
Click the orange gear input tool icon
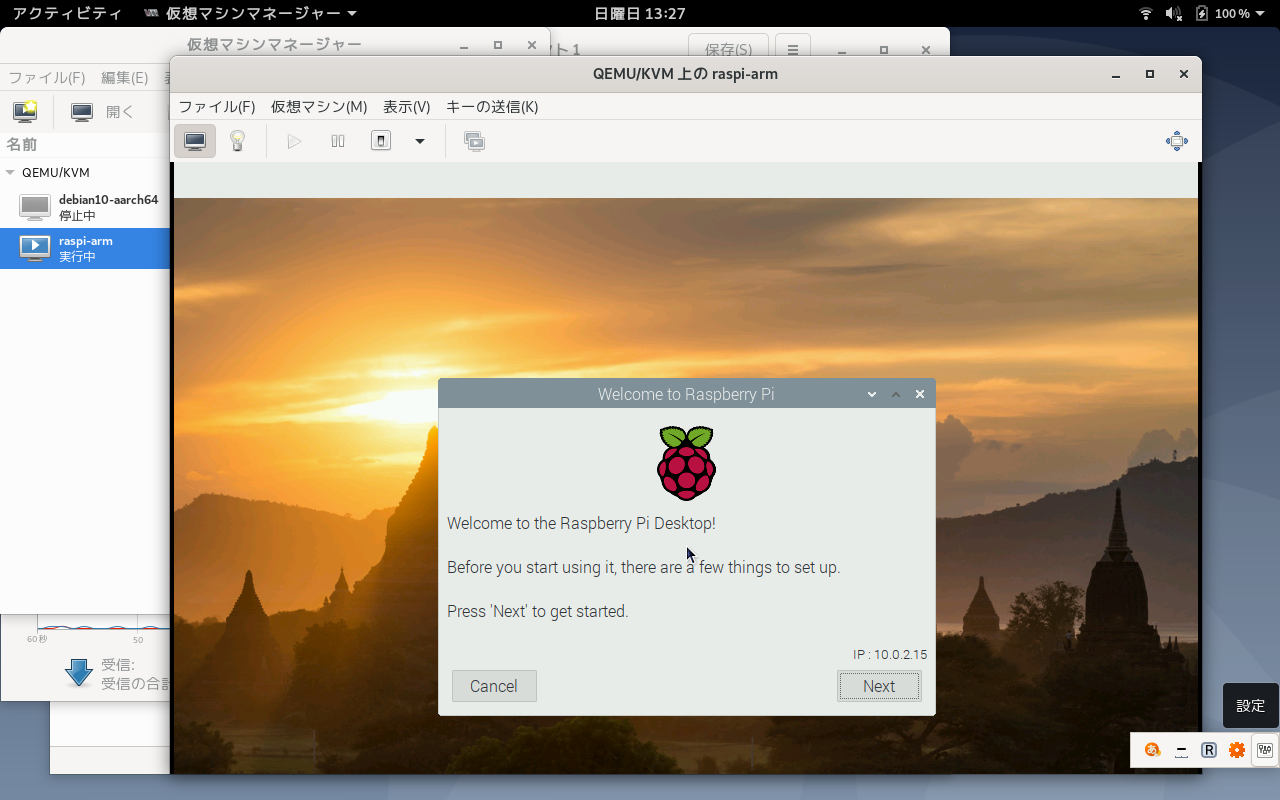pos(1237,750)
